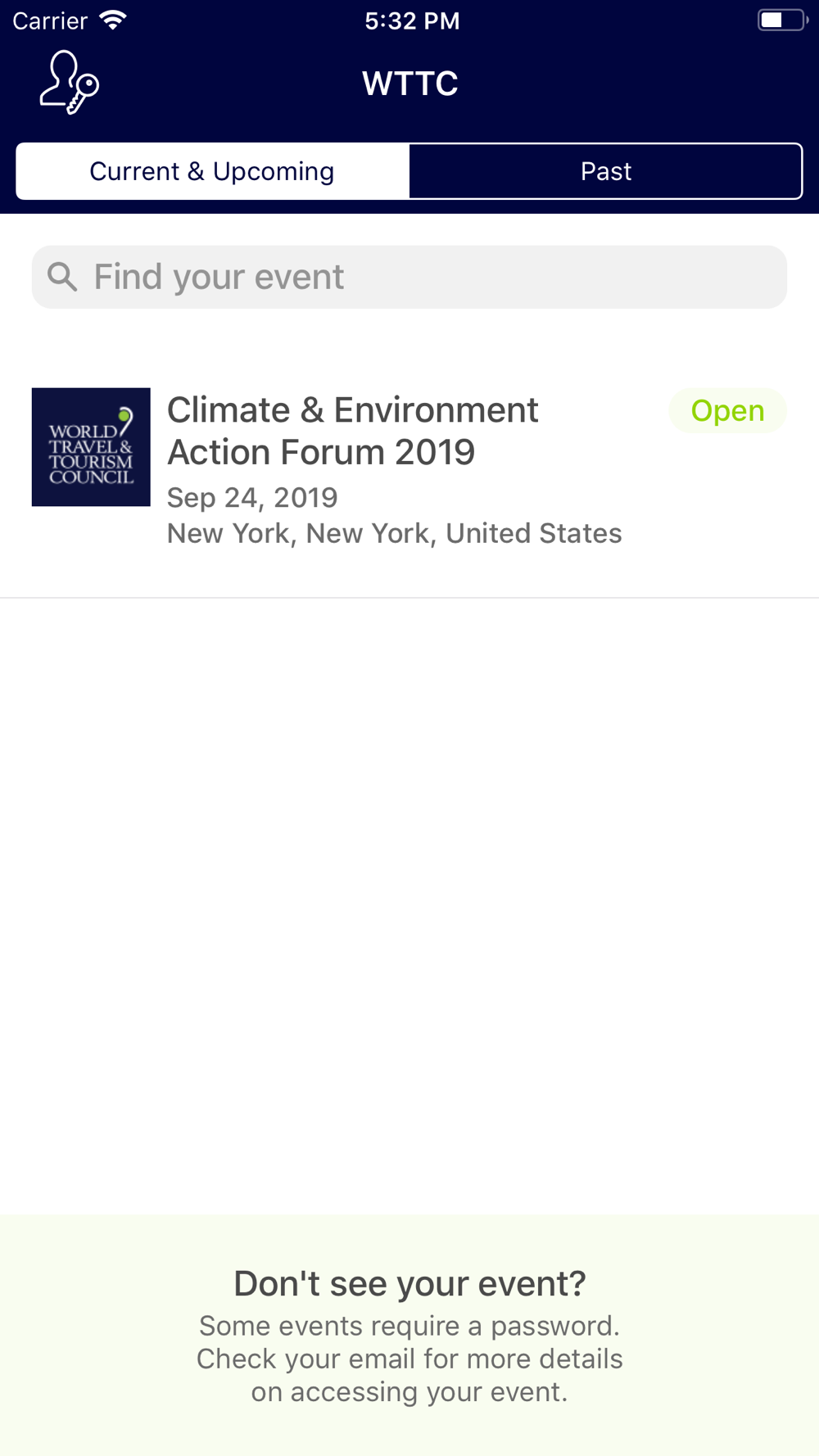Tap the light green footer banner
The image size is (819, 1456).
pyautogui.click(x=409, y=1335)
